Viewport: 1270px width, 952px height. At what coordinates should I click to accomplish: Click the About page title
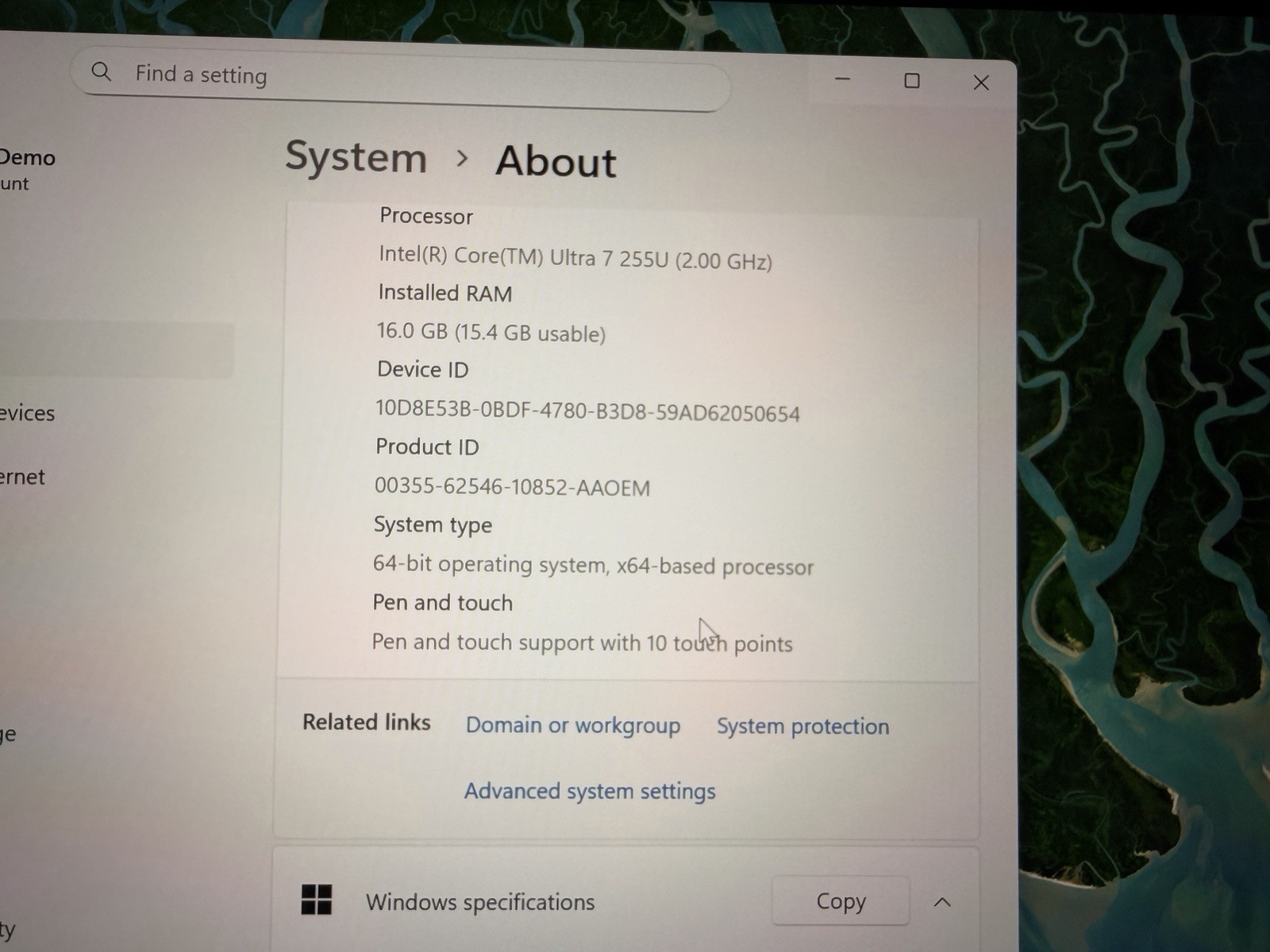556,161
